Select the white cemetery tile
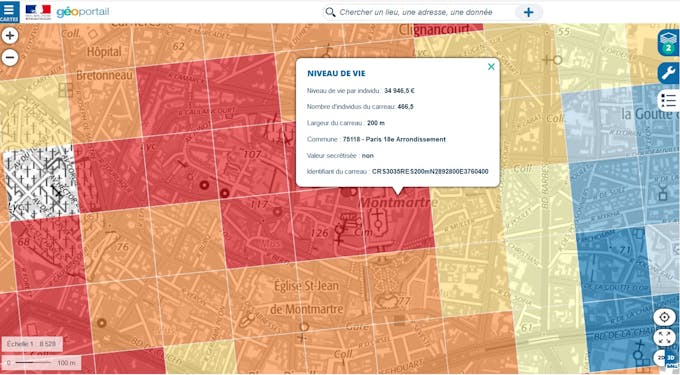680x375 pixels. pos(41,183)
